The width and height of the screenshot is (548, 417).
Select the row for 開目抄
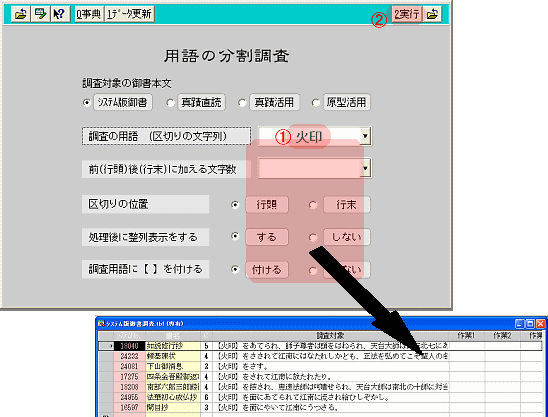pos(320,408)
